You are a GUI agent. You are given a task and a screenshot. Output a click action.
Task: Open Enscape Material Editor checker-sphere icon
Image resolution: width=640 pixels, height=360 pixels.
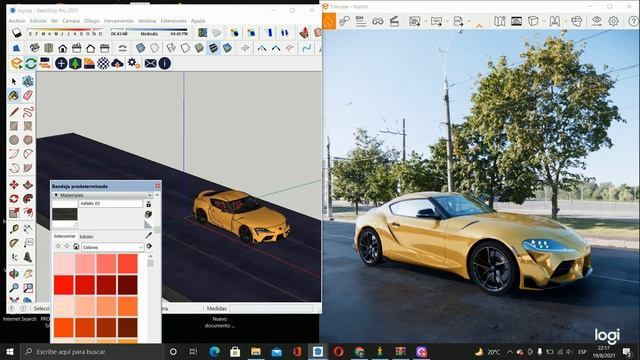click(103, 63)
